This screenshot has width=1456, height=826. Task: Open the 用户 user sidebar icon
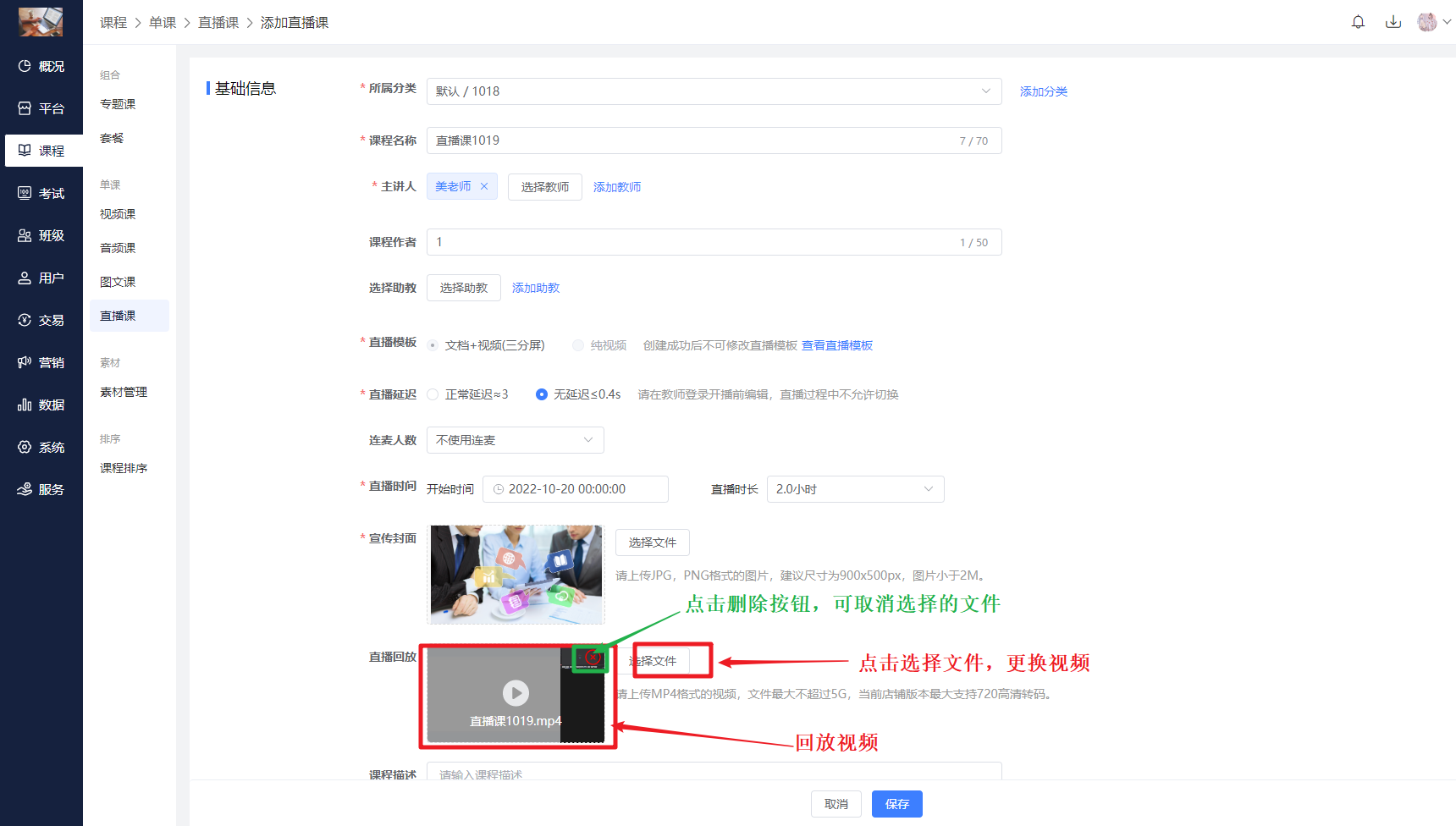coord(25,278)
